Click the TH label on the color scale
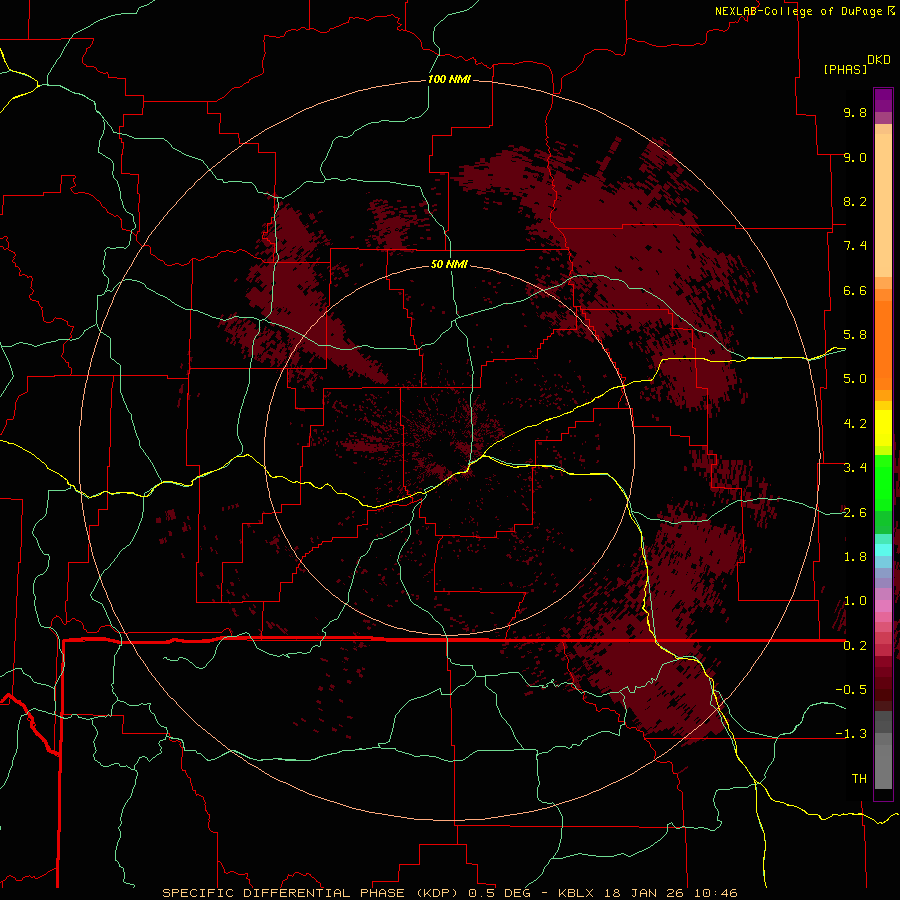Image resolution: width=900 pixels, height=900 pixels. pos(859,779)
